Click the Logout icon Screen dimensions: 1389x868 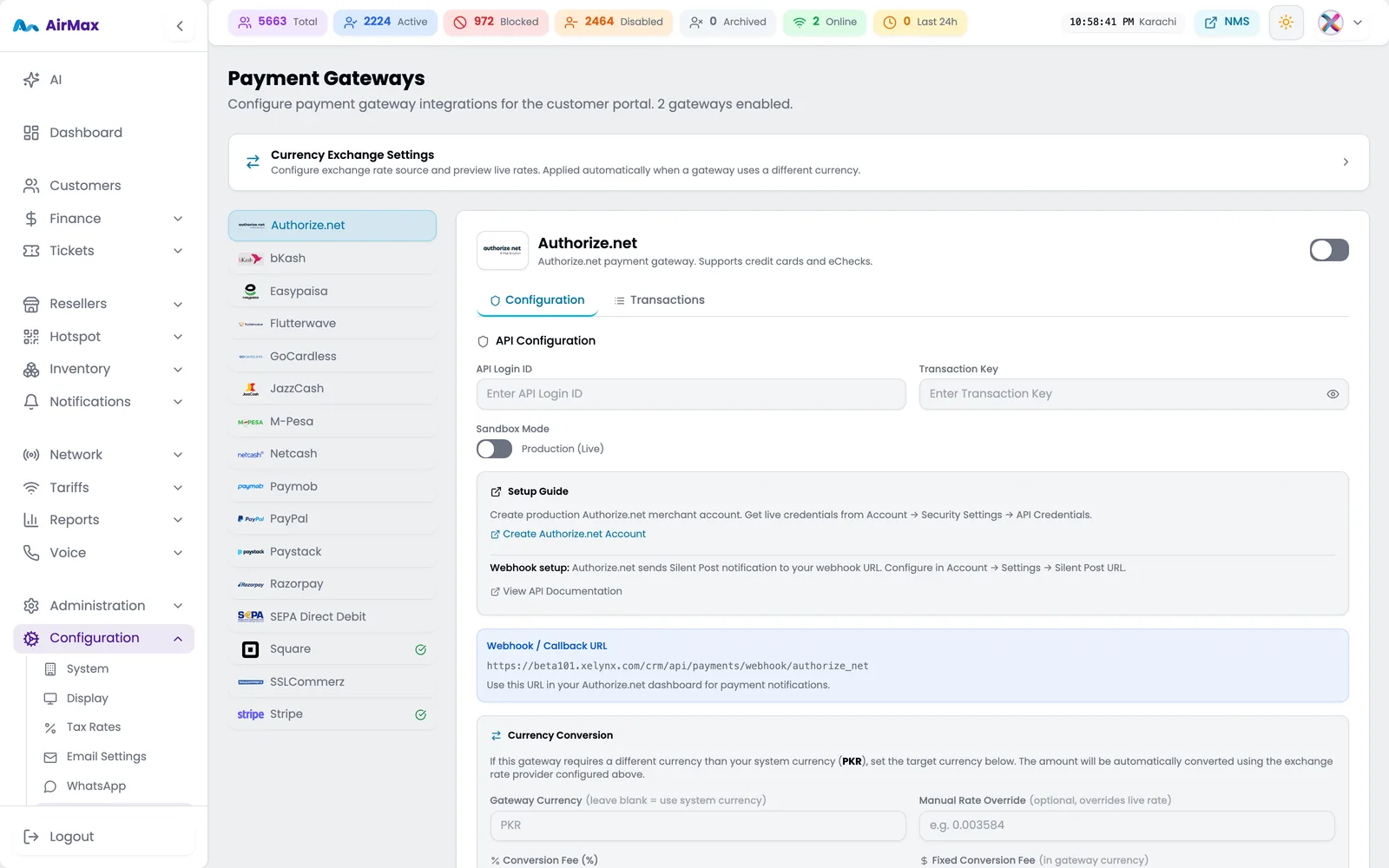click(x=31, y=837)
